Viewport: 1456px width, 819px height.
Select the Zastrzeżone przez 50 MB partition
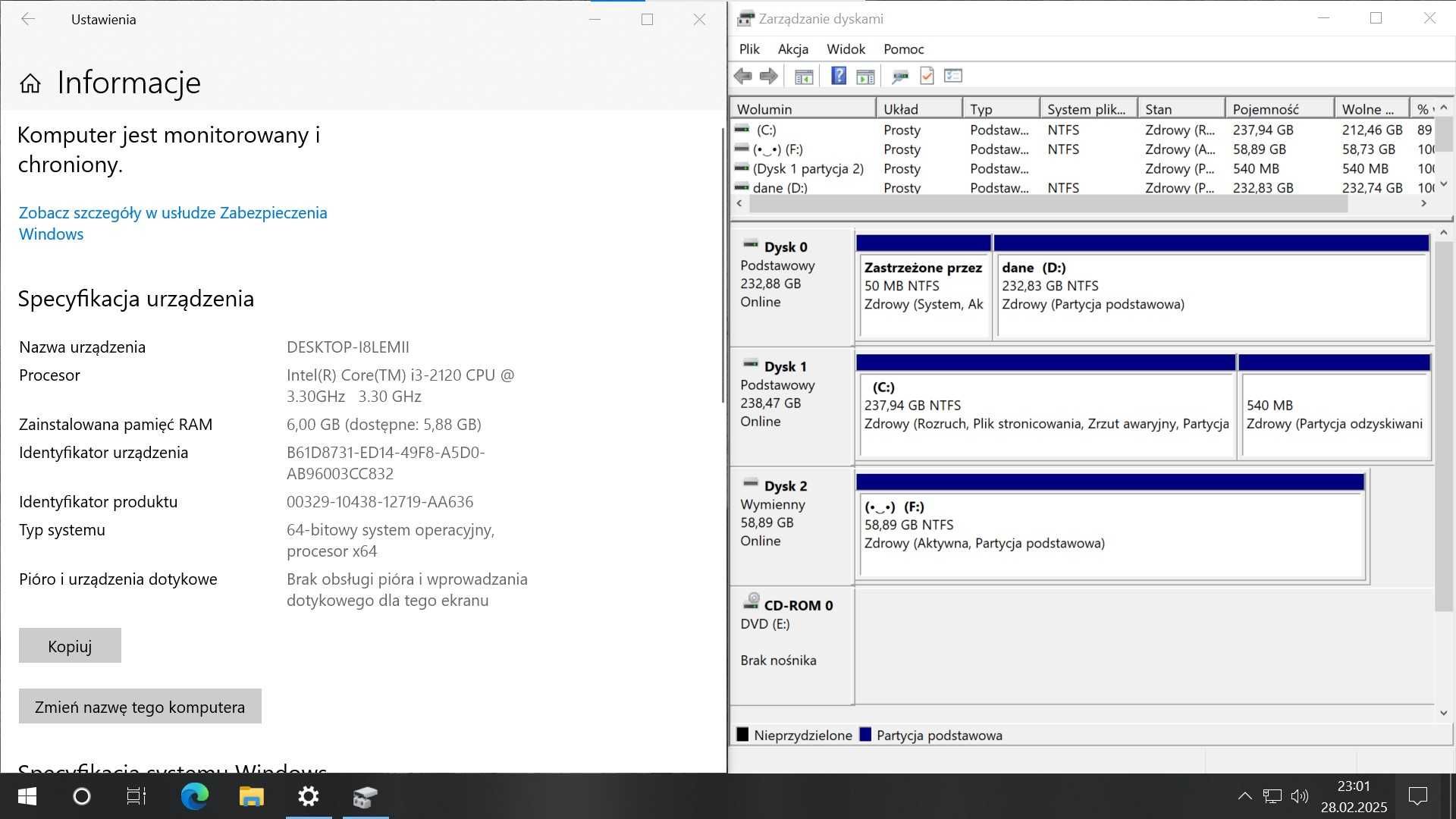(x=924, y=288)
